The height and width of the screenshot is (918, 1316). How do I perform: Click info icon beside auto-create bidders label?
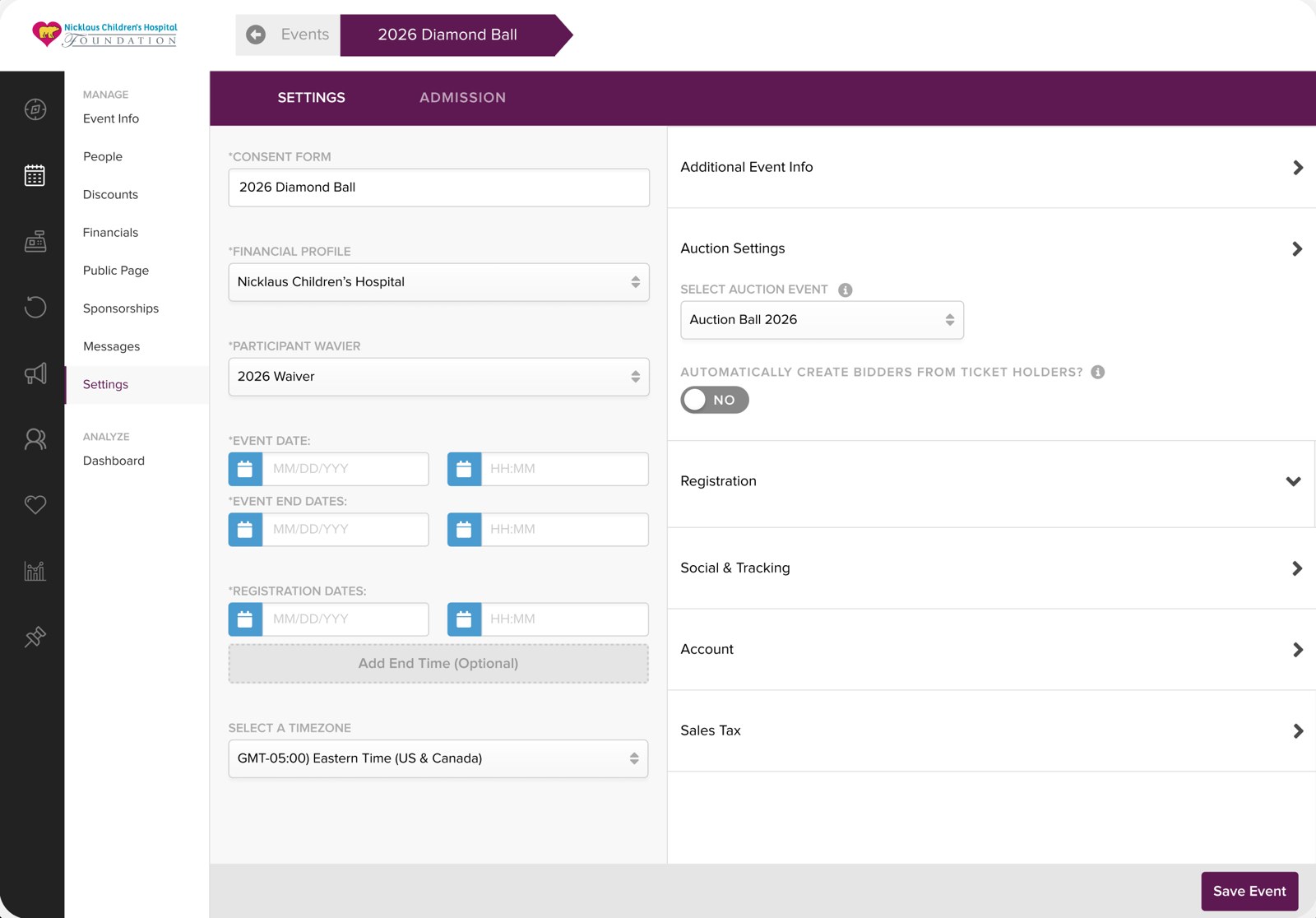pos(1098,372)
